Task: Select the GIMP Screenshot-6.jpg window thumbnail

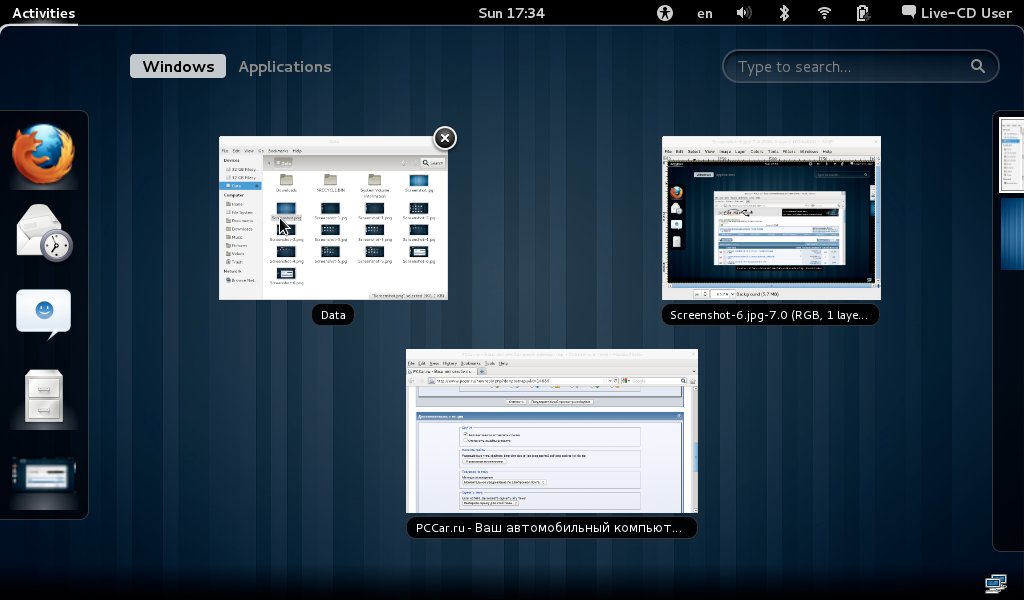Action: click(x=771, y=218)
